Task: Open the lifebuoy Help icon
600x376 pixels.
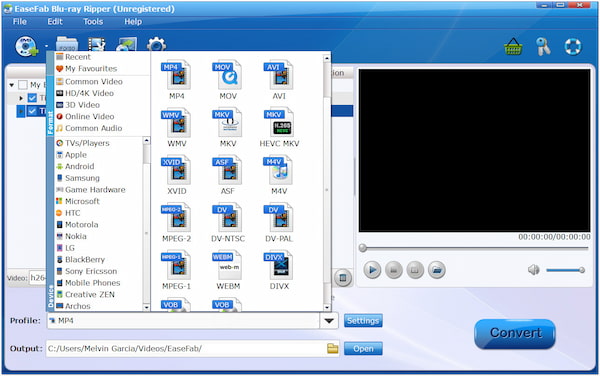Action: pos(573,47)
